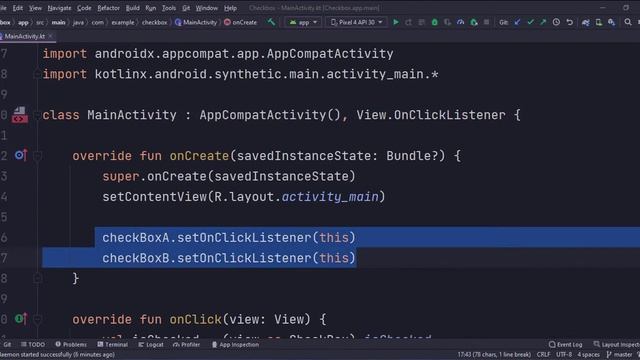Open the App Inspection tool window
Image resolution: width=640 pixels, height=360 pixels.
click(x=235, y=344)
